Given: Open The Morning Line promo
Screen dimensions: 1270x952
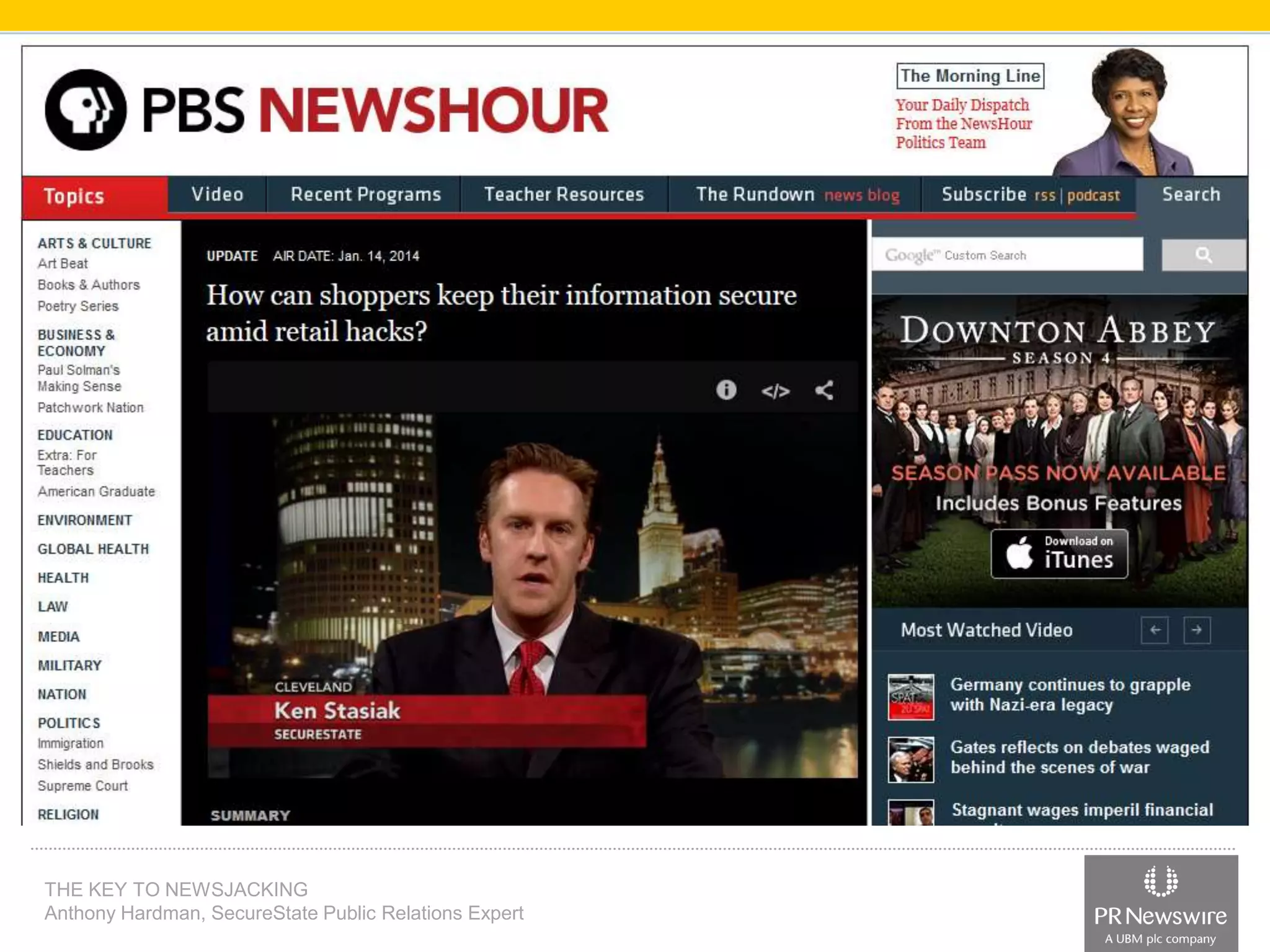Looking at the screenshot, I should coord(970,76).
